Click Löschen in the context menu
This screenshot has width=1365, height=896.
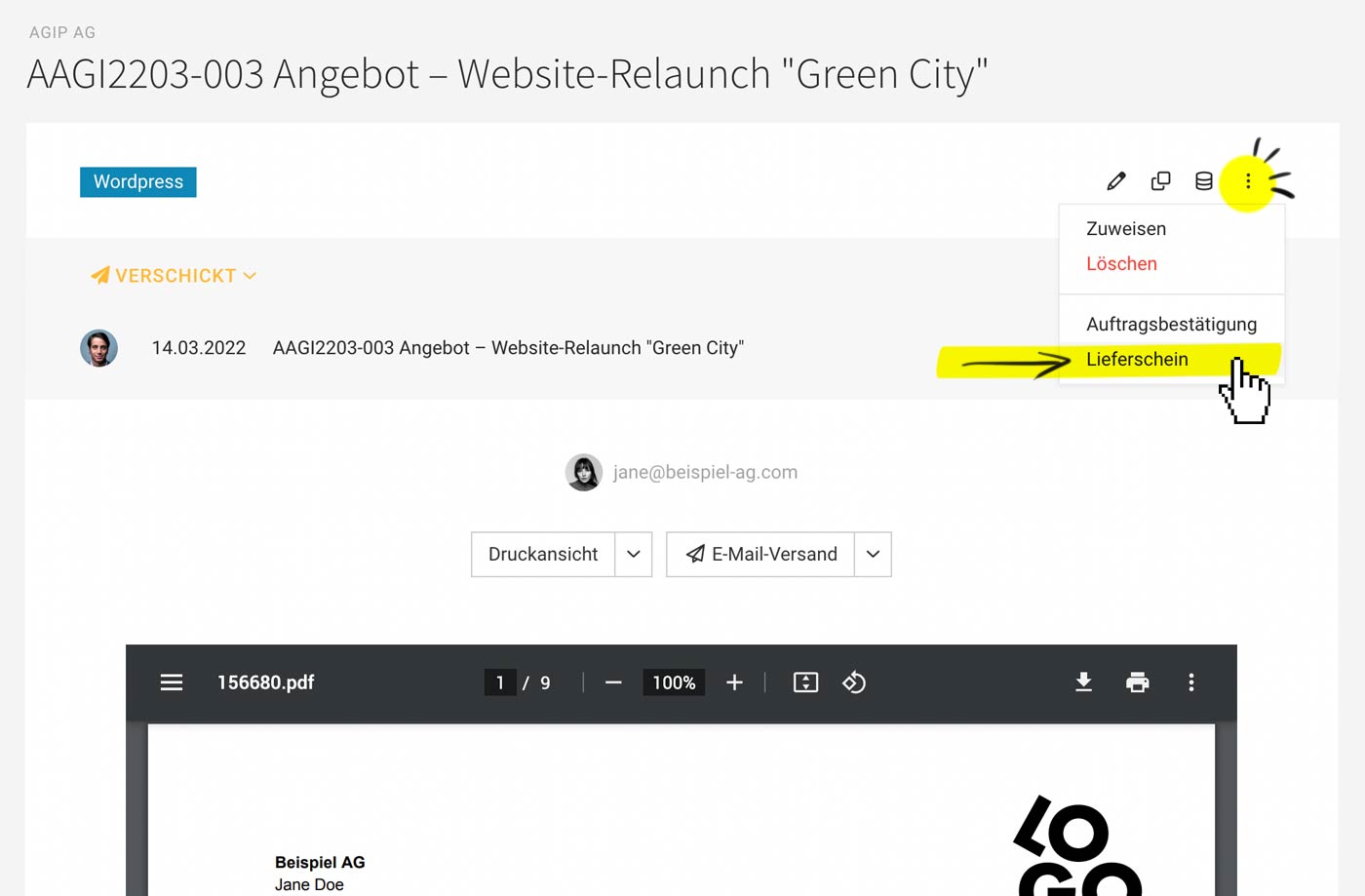tap(1121, 263)
